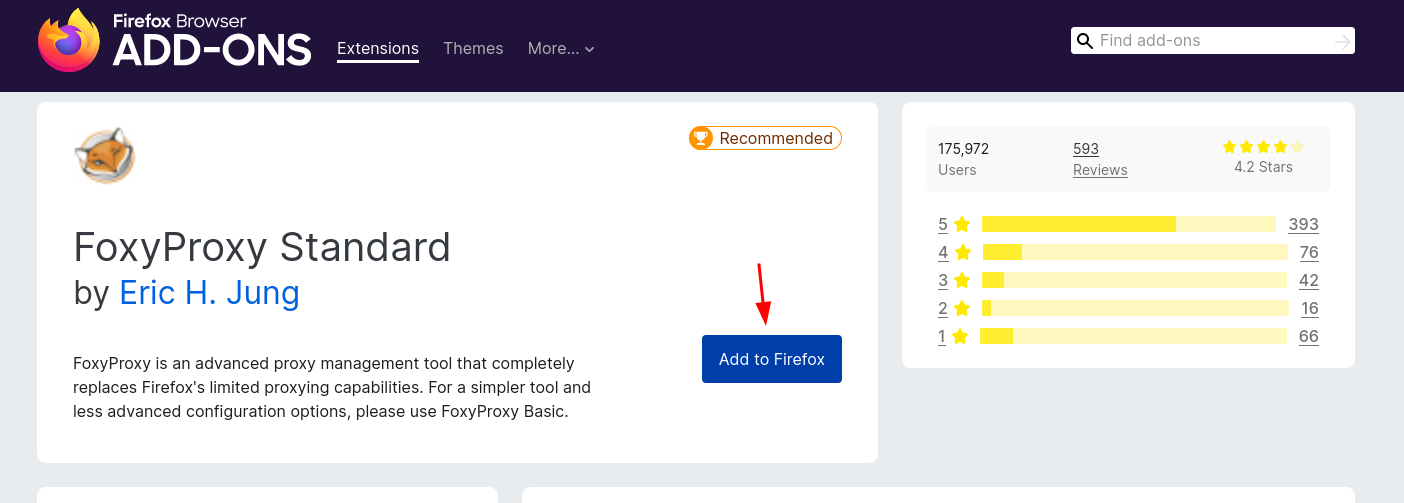Open the Extensions tab
Viewport: 1404px width, 503px height.
coord(378,48)
